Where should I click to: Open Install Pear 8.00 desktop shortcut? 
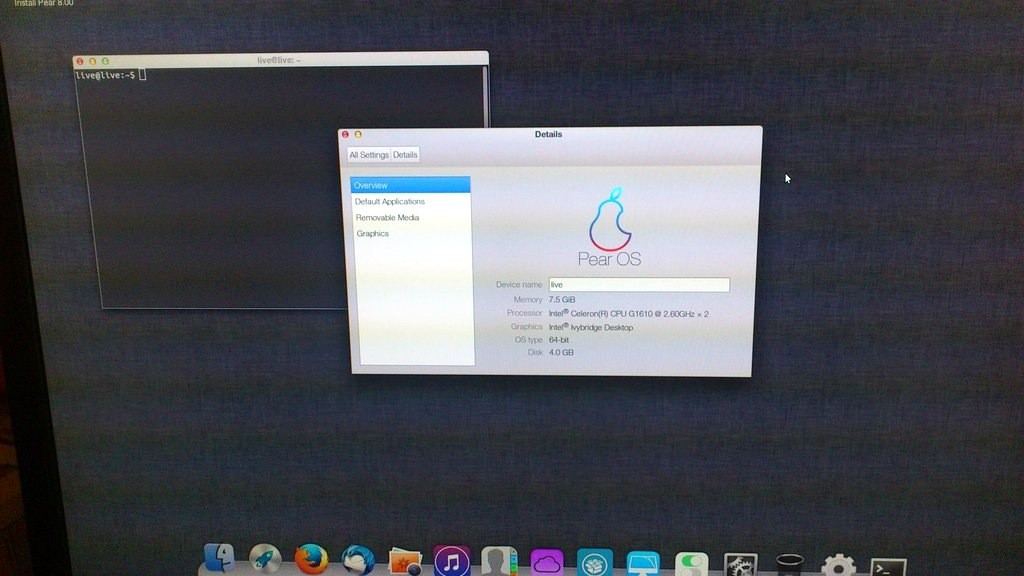pyautogui.click(x=44, y=3)
